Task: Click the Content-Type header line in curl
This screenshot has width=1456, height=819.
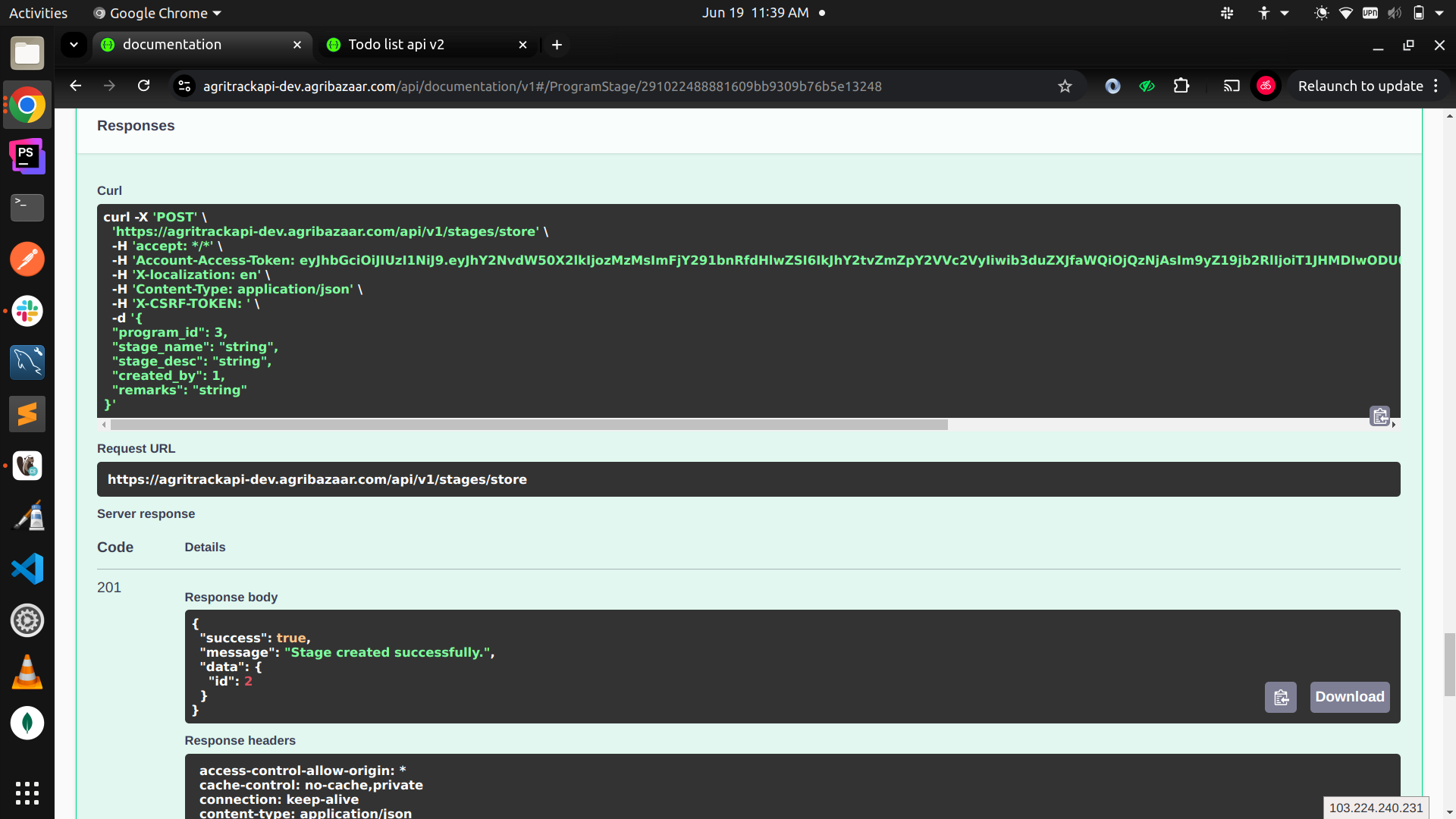Action: pyautogui.click(x=237, y=289)
